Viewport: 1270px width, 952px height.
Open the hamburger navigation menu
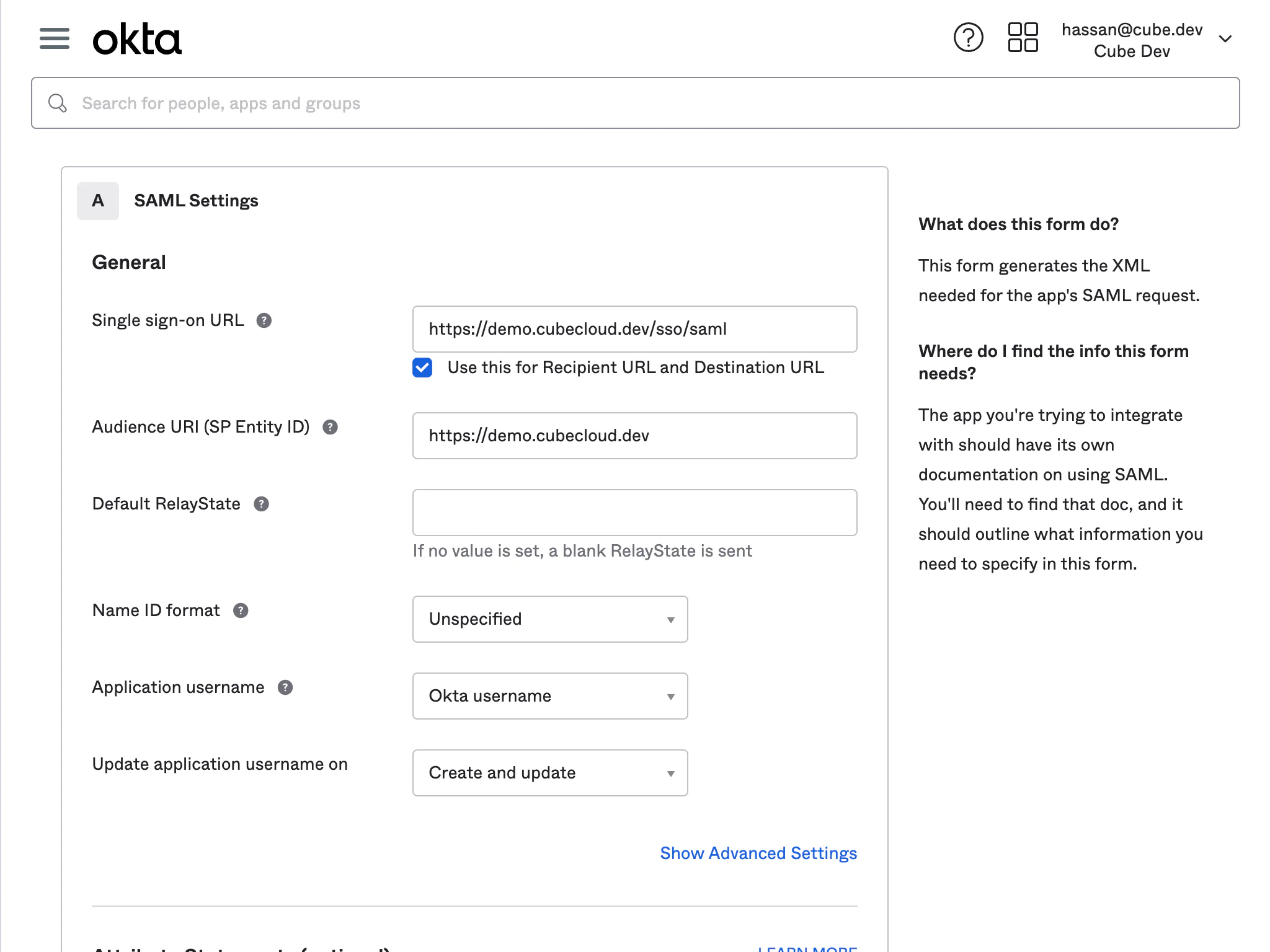click(55, 38)
